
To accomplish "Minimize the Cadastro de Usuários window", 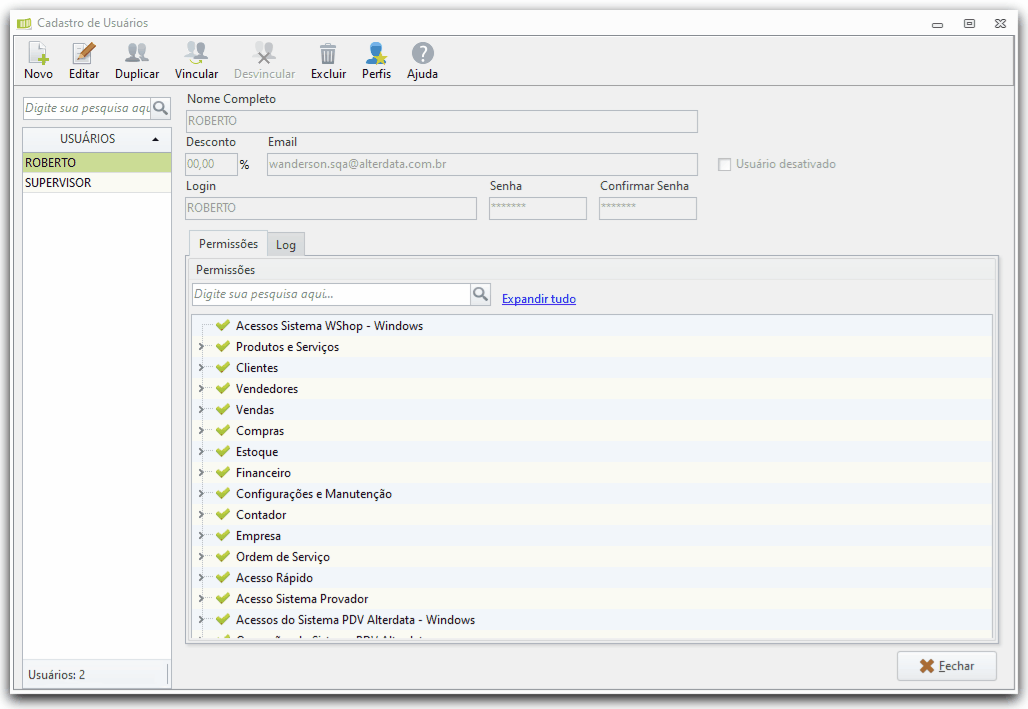I will click(938, 25).
